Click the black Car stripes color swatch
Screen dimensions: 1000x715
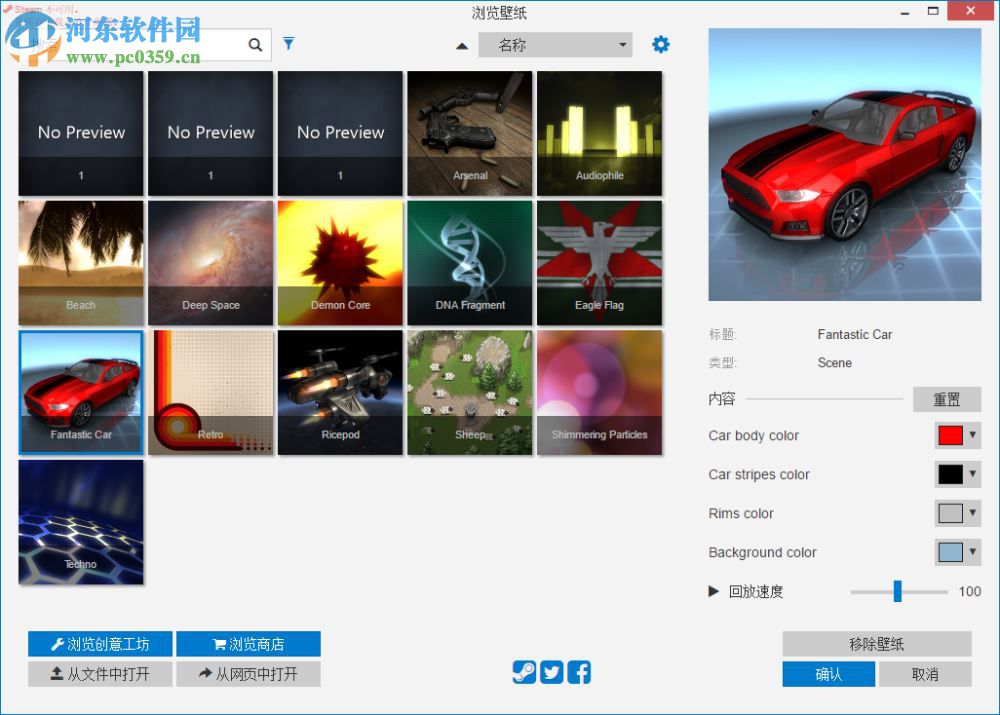tap(950, 475)
